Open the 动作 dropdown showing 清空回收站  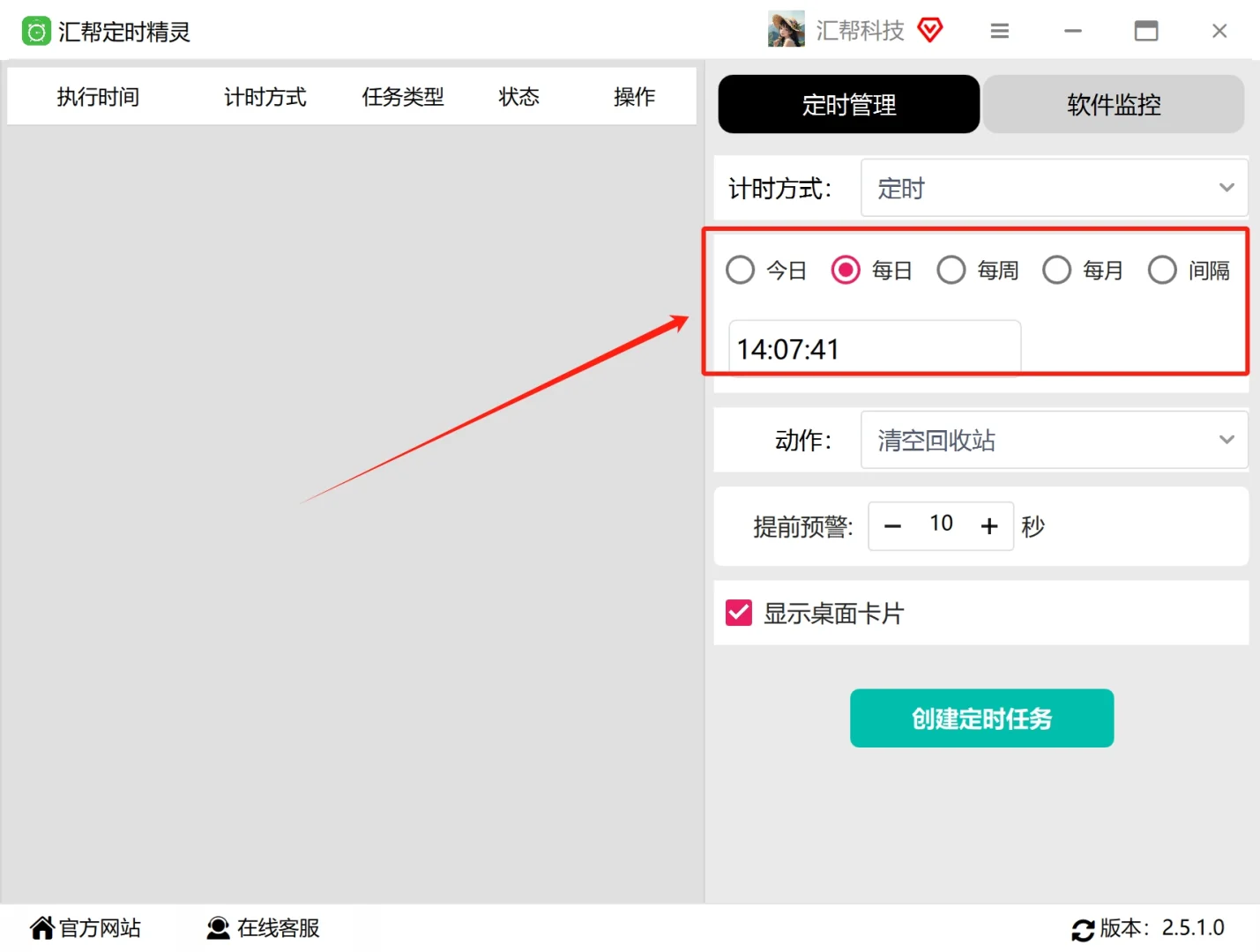(1054, 440)
